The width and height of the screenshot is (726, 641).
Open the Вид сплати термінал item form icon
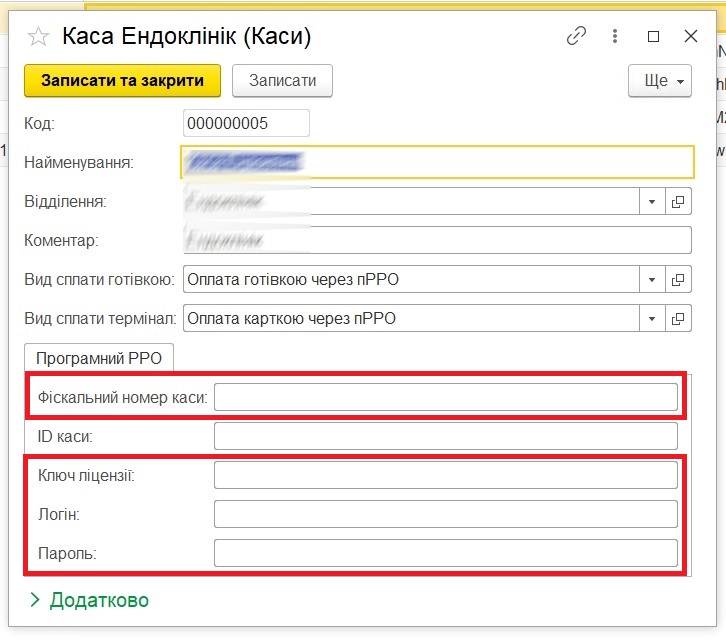point(679,319)
